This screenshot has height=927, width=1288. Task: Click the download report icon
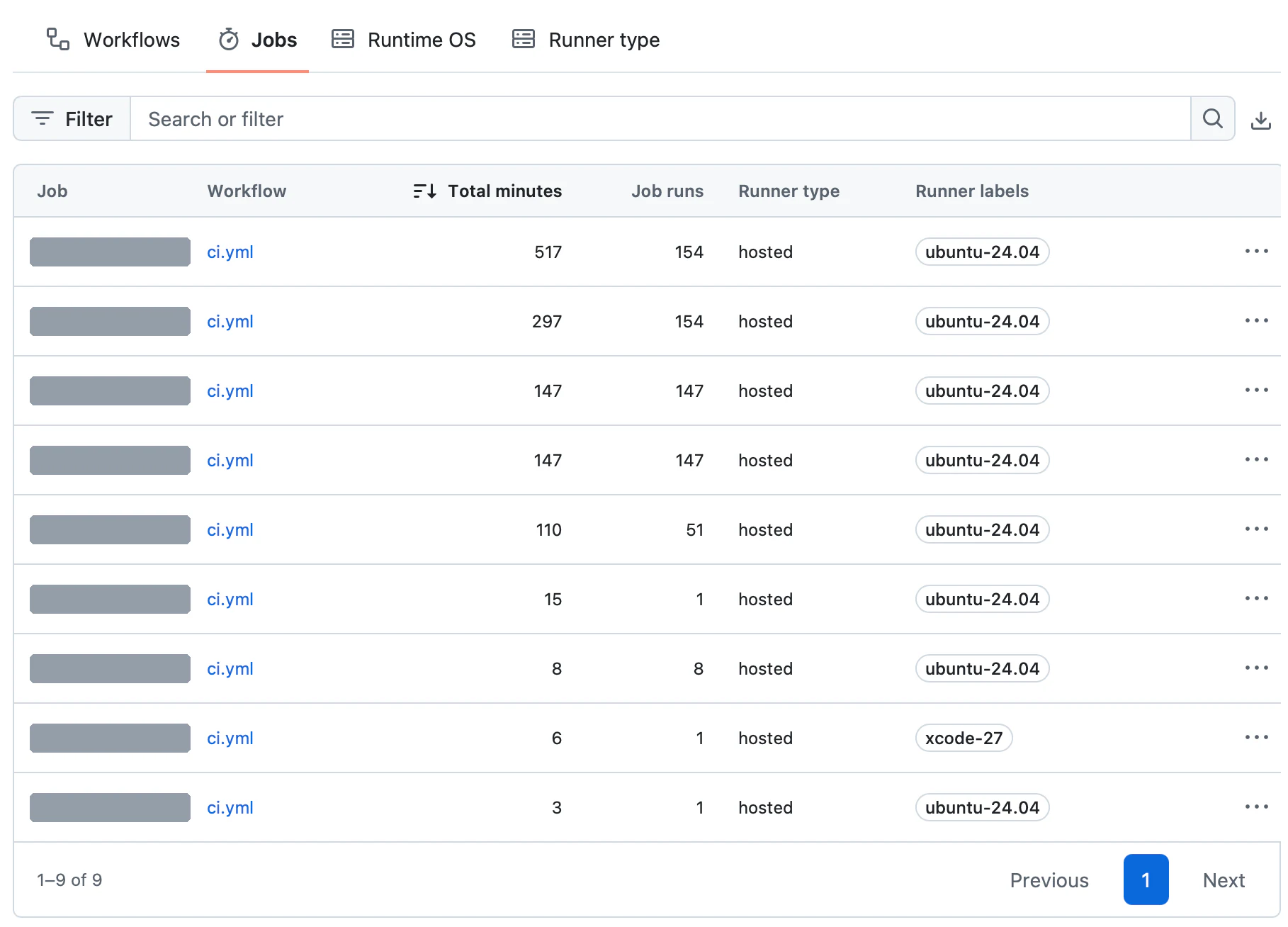(x=1260, y=120)
